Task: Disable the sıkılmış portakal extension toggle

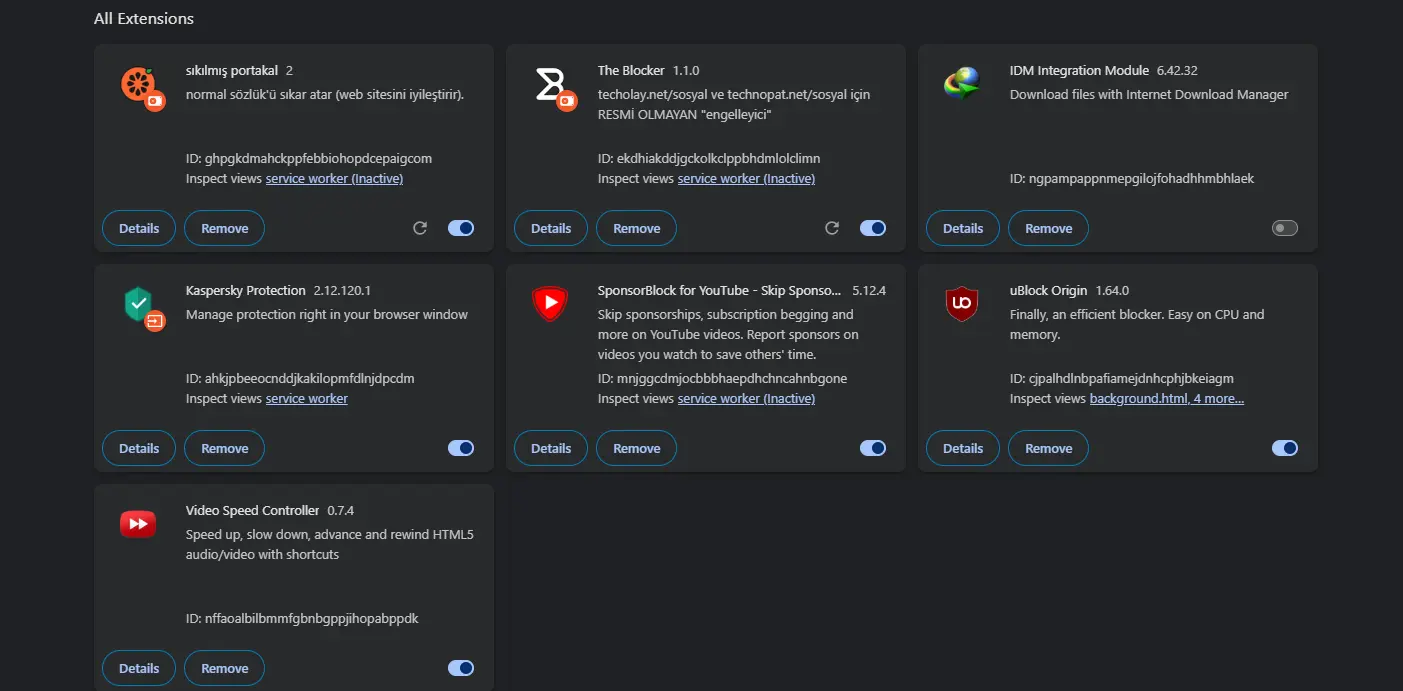Action: coord(461,228)
